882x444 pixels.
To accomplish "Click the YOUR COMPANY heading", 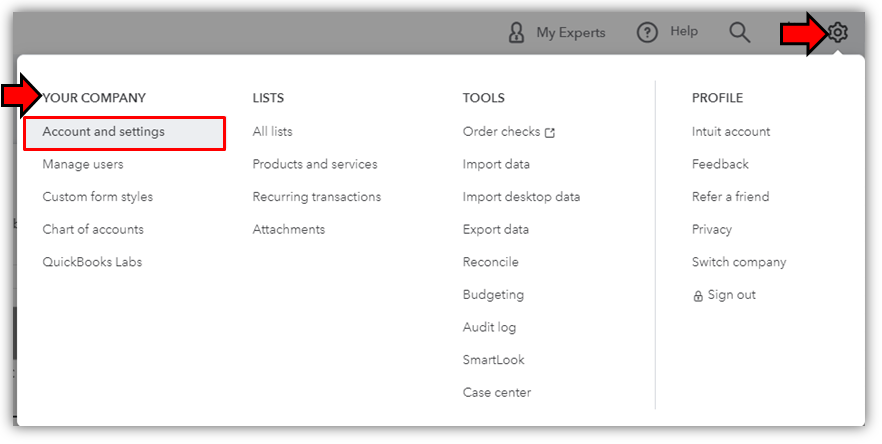I will pos(94,98).
